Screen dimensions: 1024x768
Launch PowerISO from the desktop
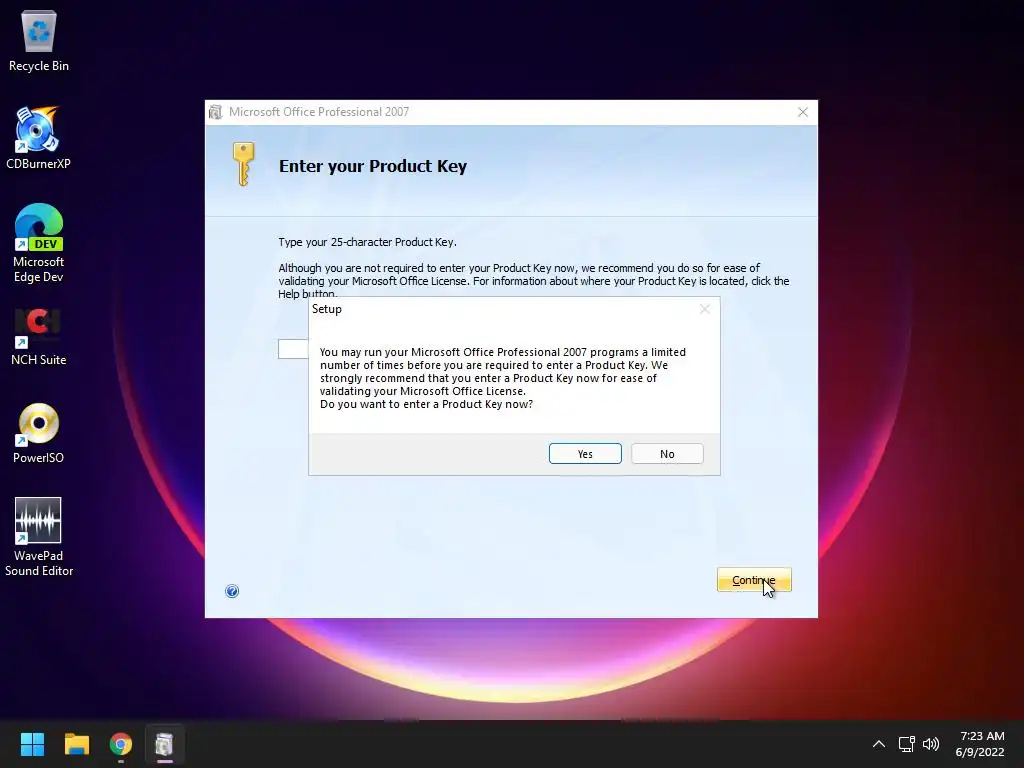(39, 434)
